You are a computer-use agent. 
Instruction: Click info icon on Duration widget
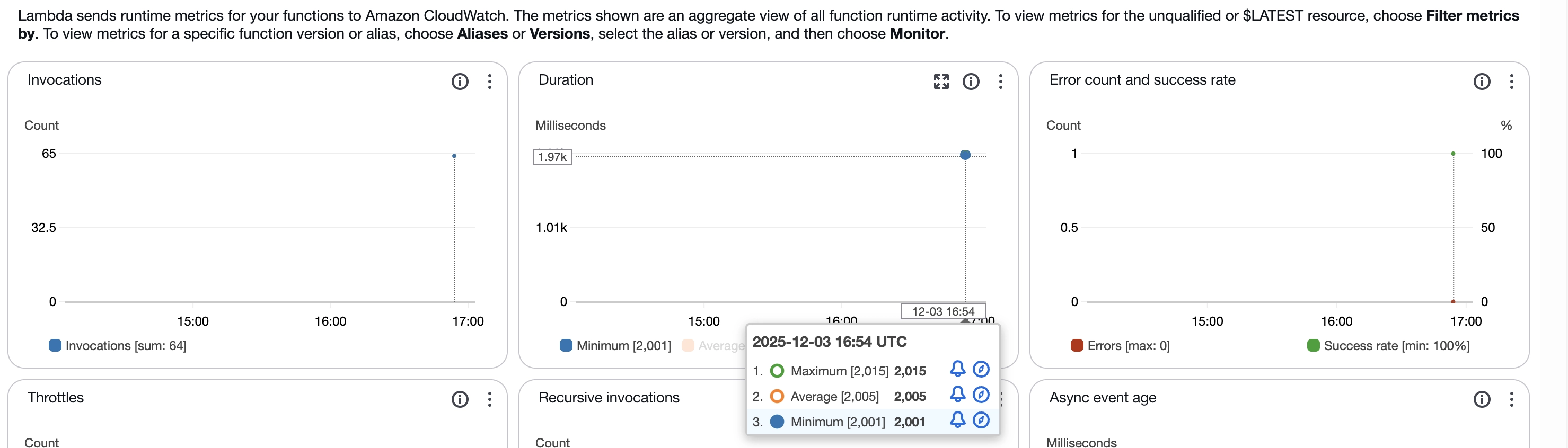tap(971, 82)
